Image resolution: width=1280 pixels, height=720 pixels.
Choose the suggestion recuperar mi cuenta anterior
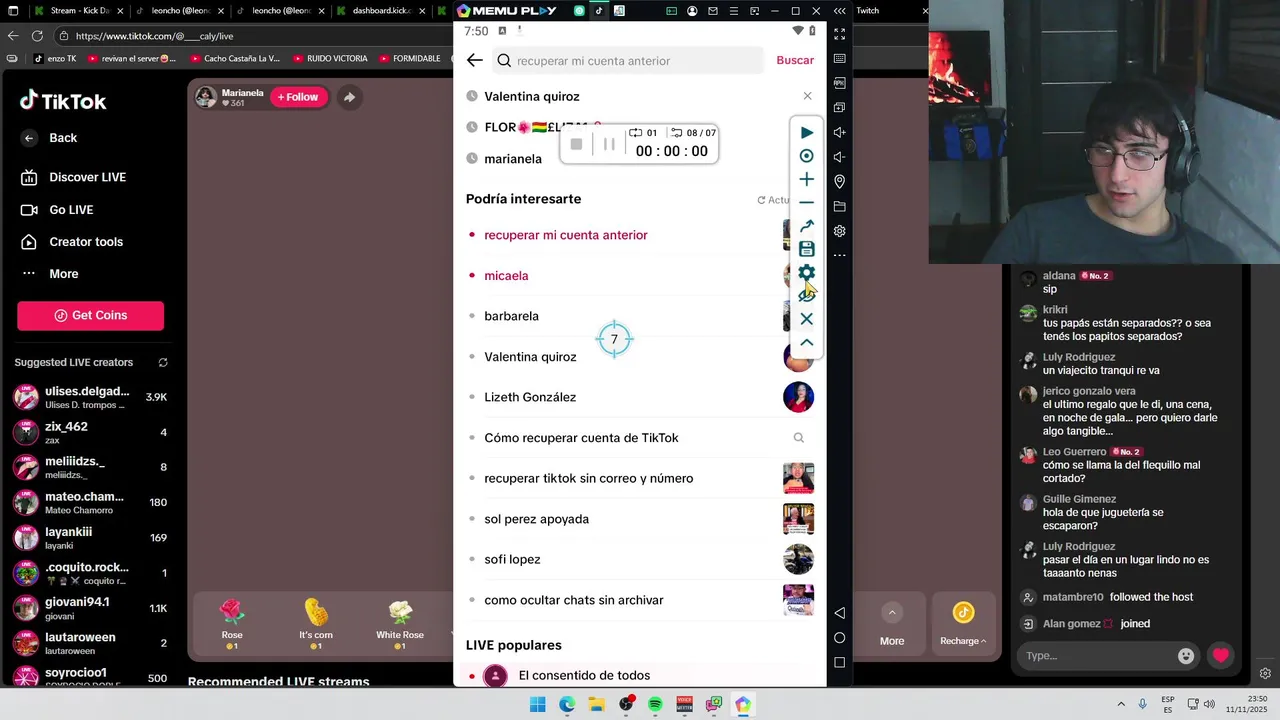566,235
